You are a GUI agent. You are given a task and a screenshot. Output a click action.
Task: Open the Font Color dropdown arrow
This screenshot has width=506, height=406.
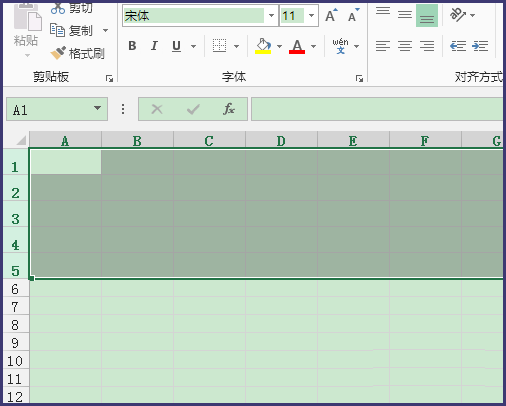coord(313,46)
